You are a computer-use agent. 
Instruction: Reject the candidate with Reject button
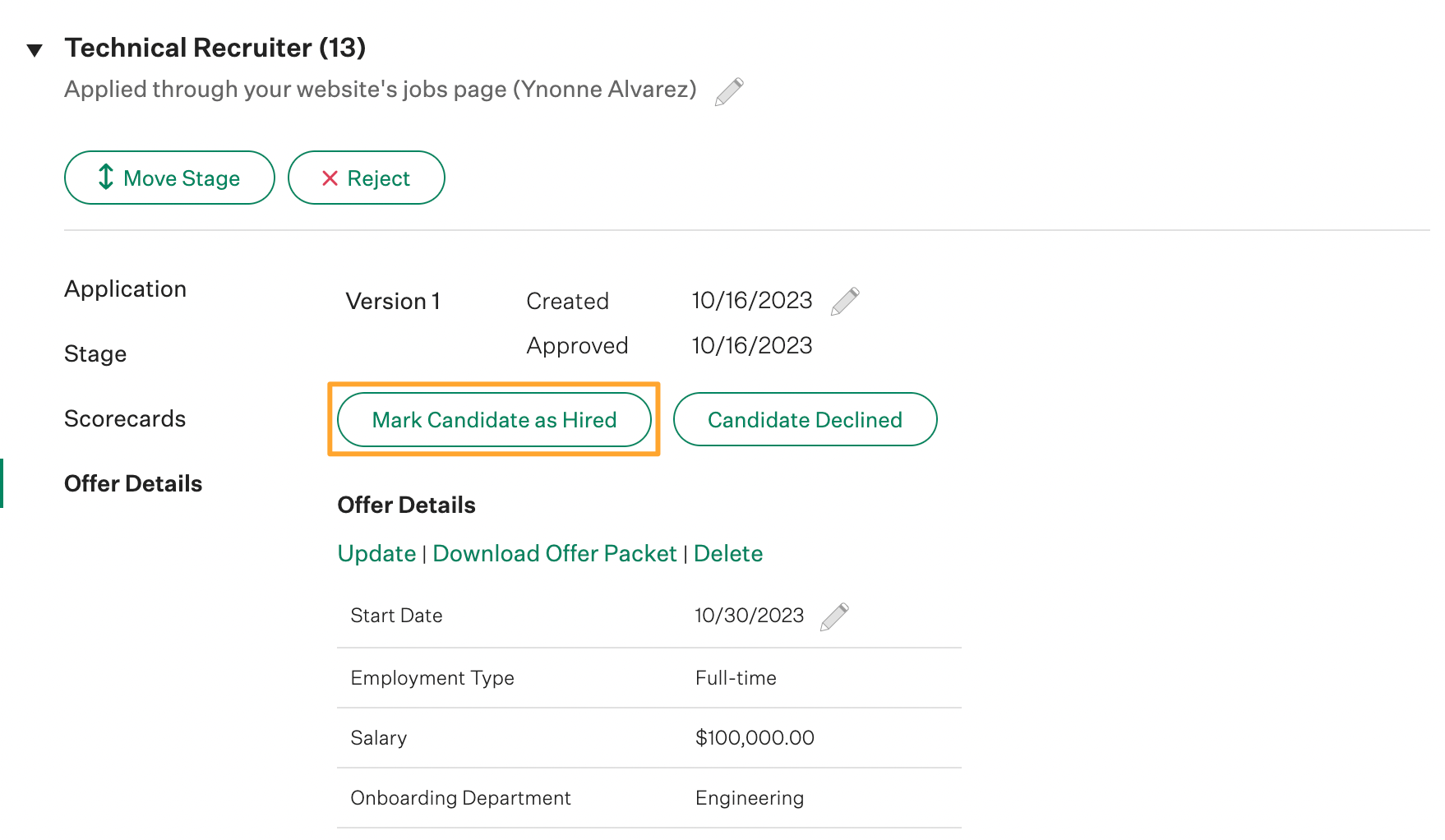pyautogui.click(x=366, y=178)
